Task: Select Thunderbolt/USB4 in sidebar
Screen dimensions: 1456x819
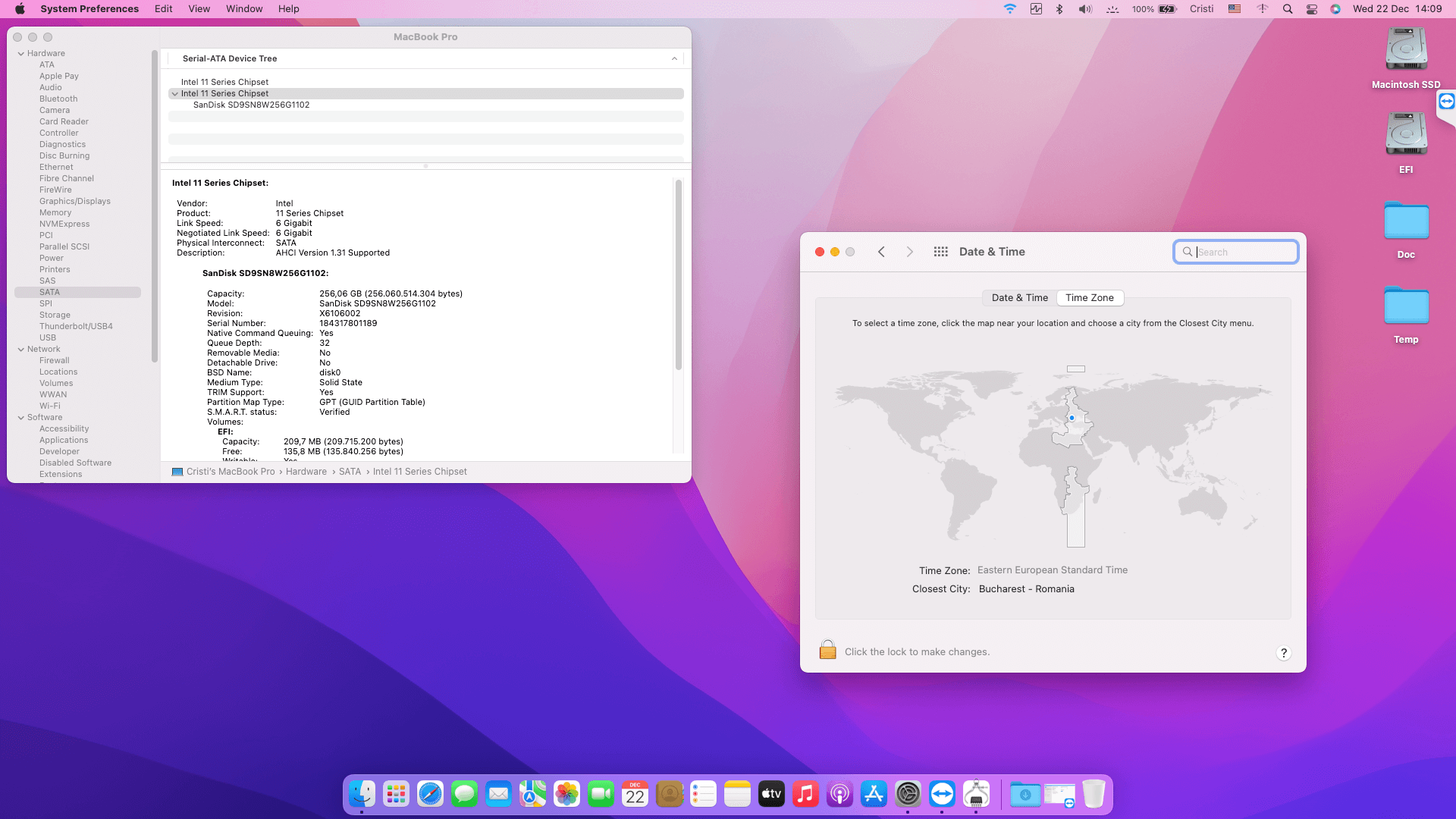Action: pos(76,327)
